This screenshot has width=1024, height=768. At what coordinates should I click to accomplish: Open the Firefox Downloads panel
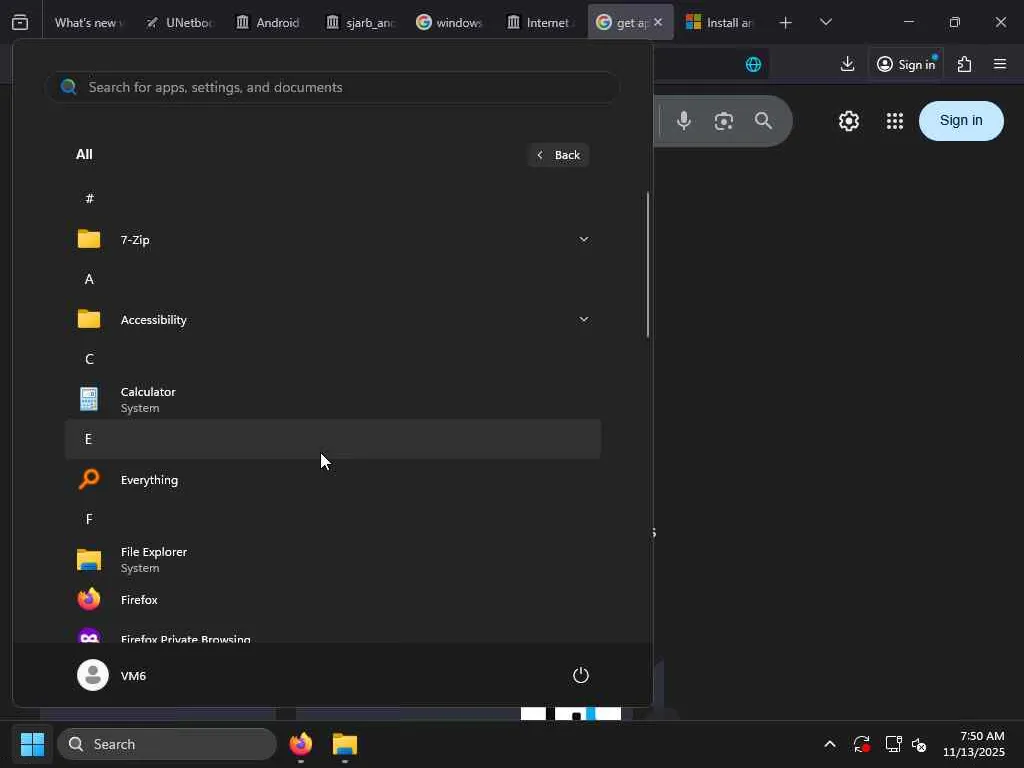click(847, 64)
